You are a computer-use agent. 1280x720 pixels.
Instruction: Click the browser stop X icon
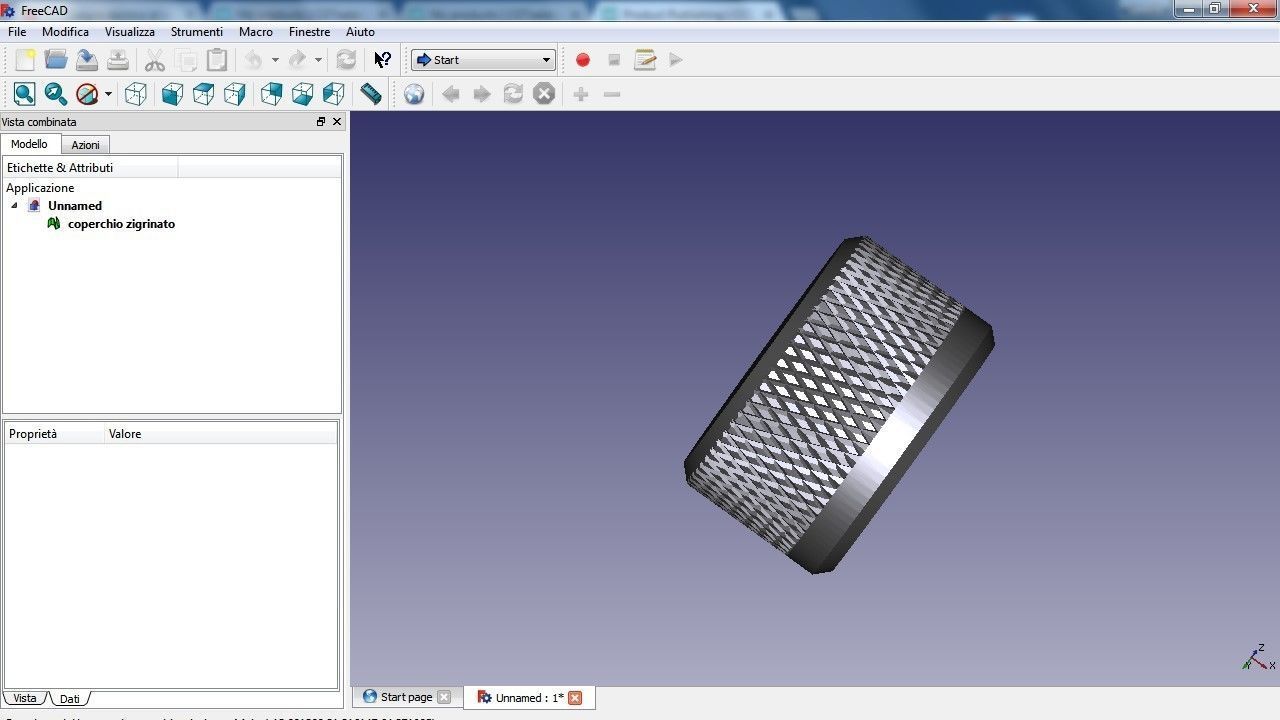click(544, 94)
